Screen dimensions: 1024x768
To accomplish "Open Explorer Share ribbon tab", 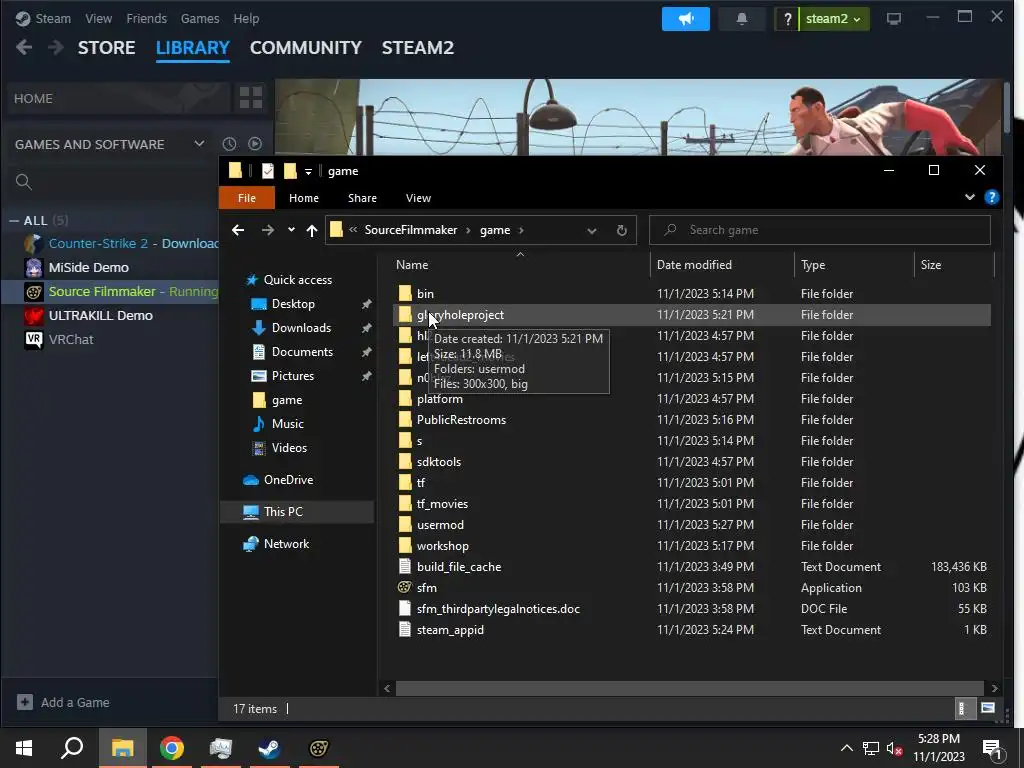I will click(362, 198).
